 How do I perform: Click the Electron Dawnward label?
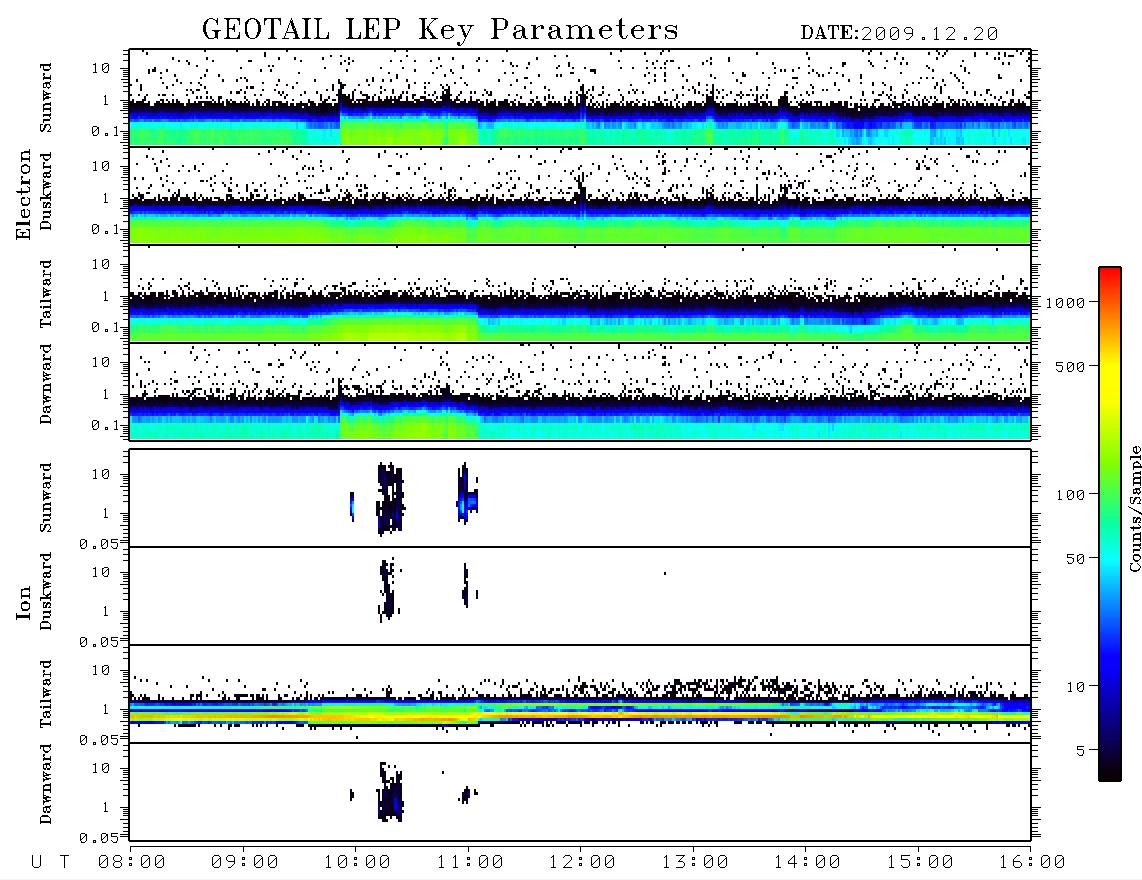pos(47,385)
